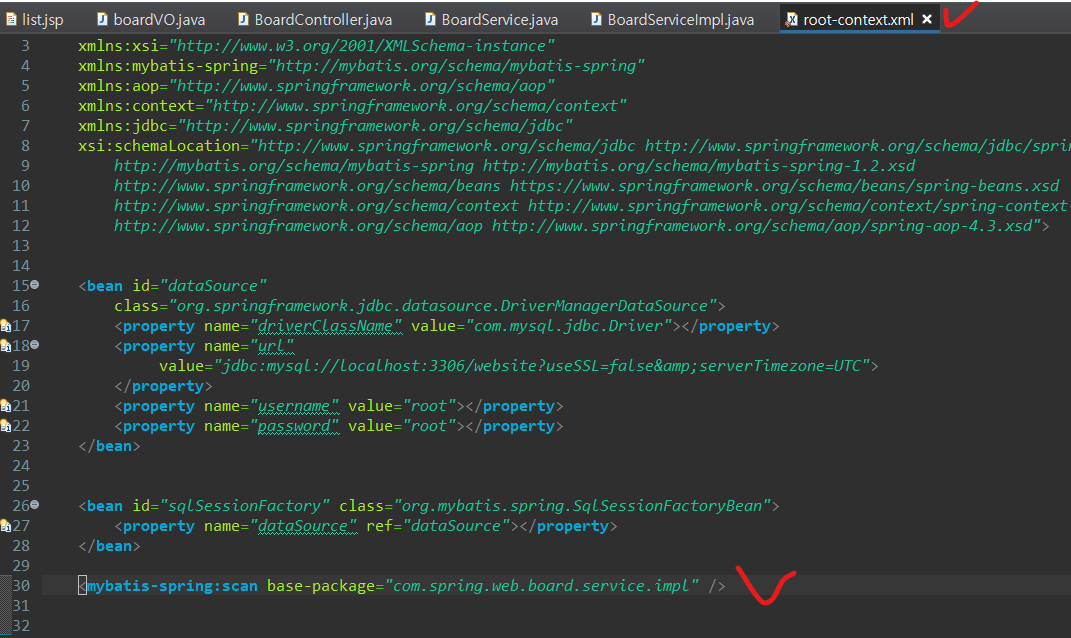This screenshot has width=1071, height=638.
Task: Open the BoardController.java tab
Action: pos(315,20)
